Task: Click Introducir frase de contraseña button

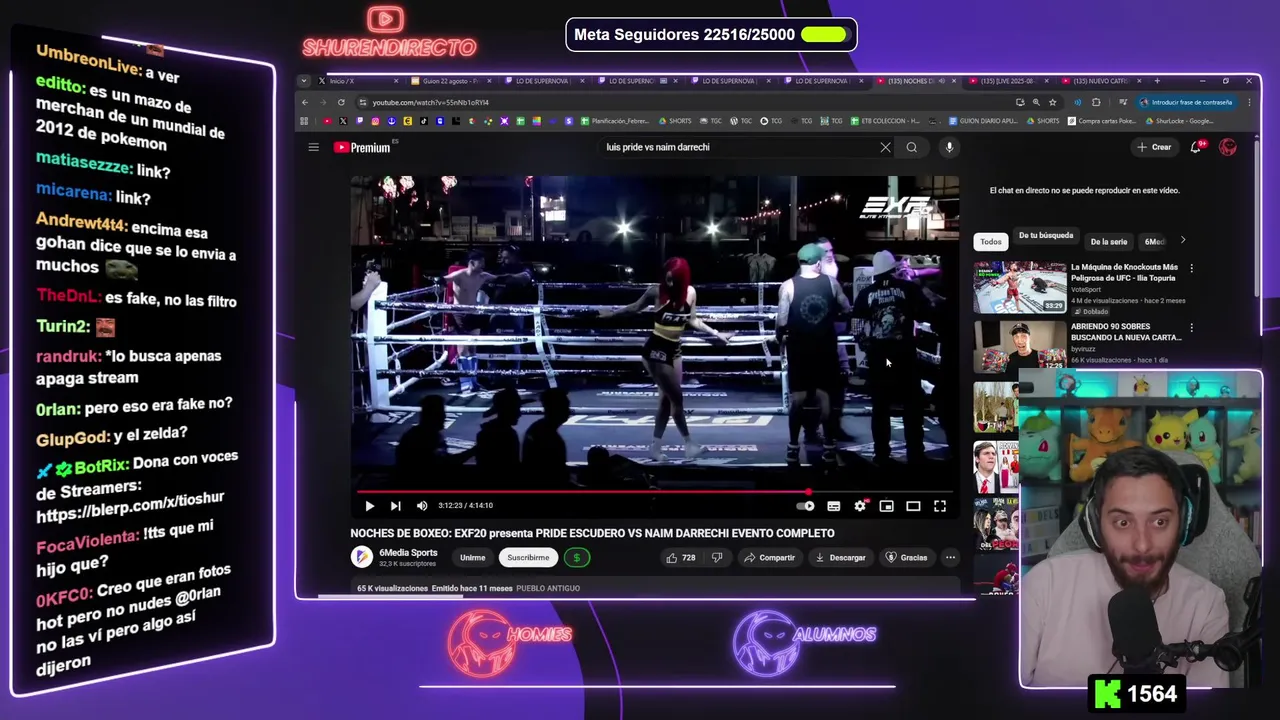Action: pyautogui.click(x=1186, y=102)
